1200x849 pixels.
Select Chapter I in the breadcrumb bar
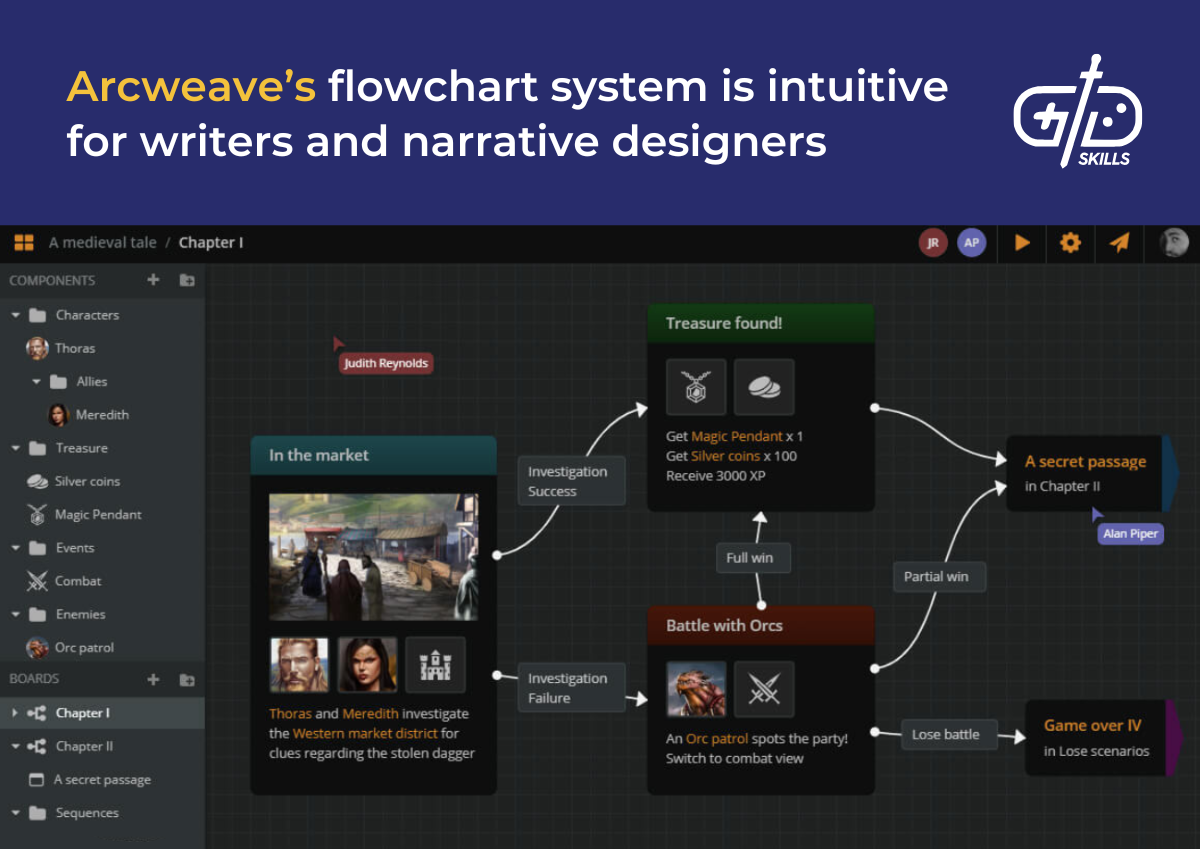click(x=210, y=242)
